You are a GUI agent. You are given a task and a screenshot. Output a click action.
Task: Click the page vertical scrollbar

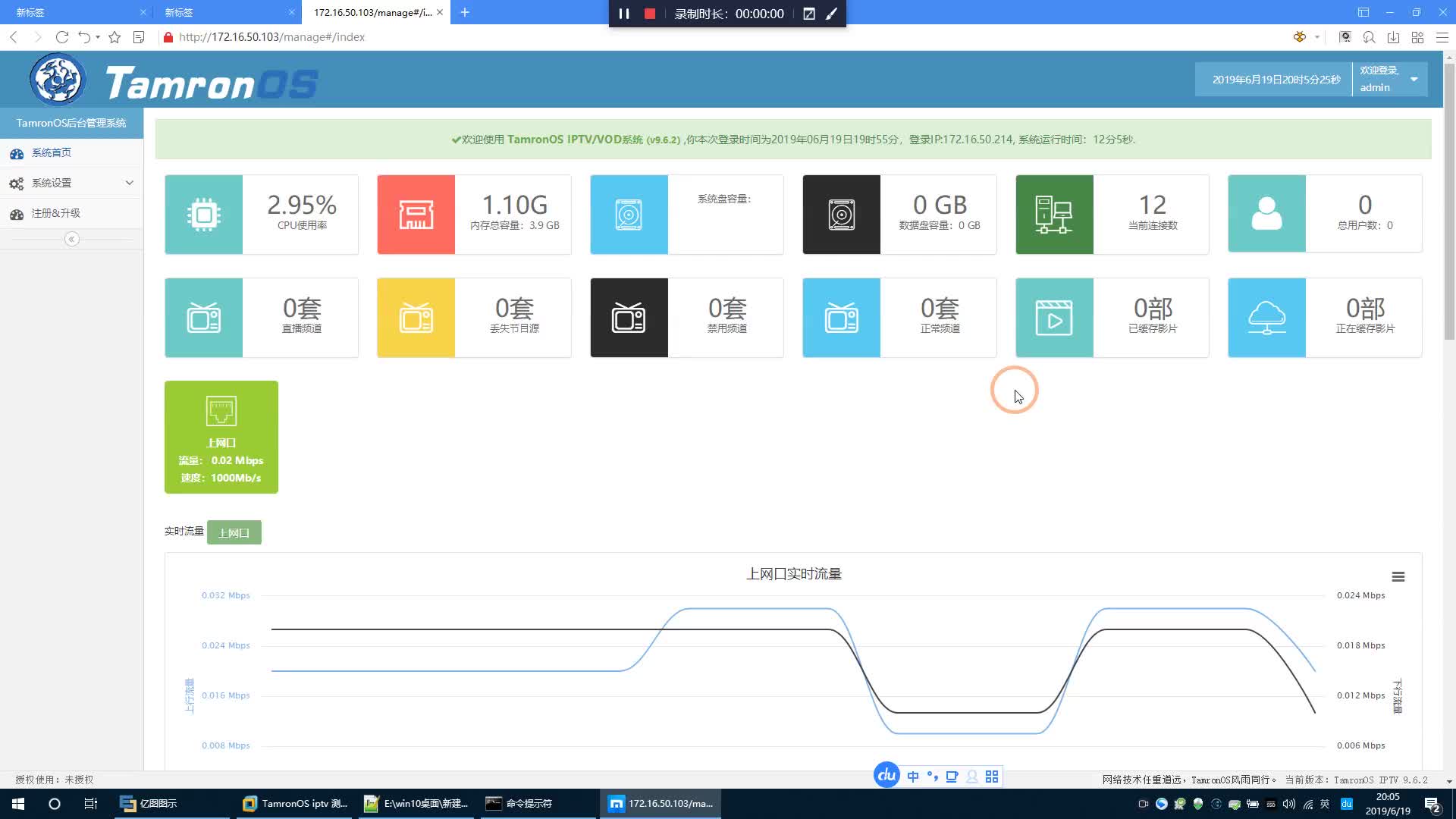click(x=1449, y=201)
